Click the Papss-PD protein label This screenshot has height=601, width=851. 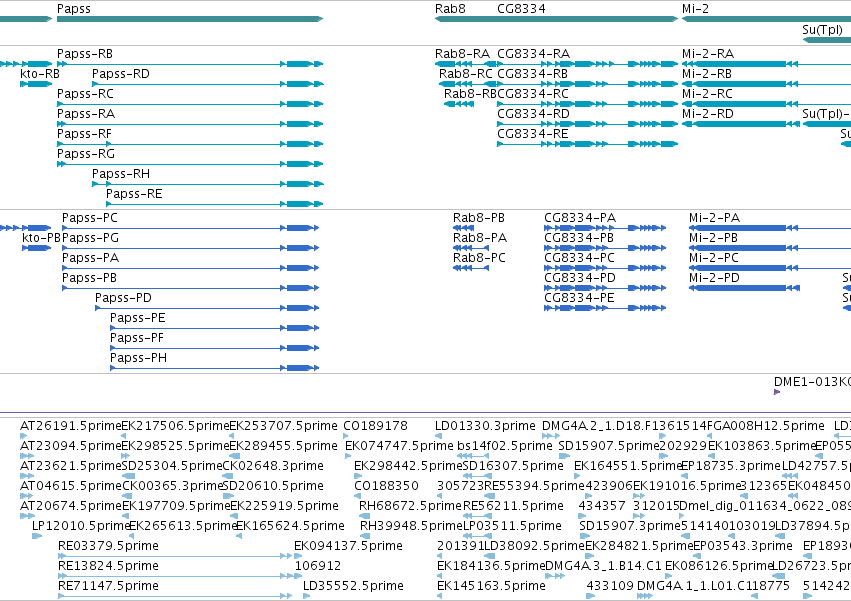pyautogui.click(x=123, y=299)
